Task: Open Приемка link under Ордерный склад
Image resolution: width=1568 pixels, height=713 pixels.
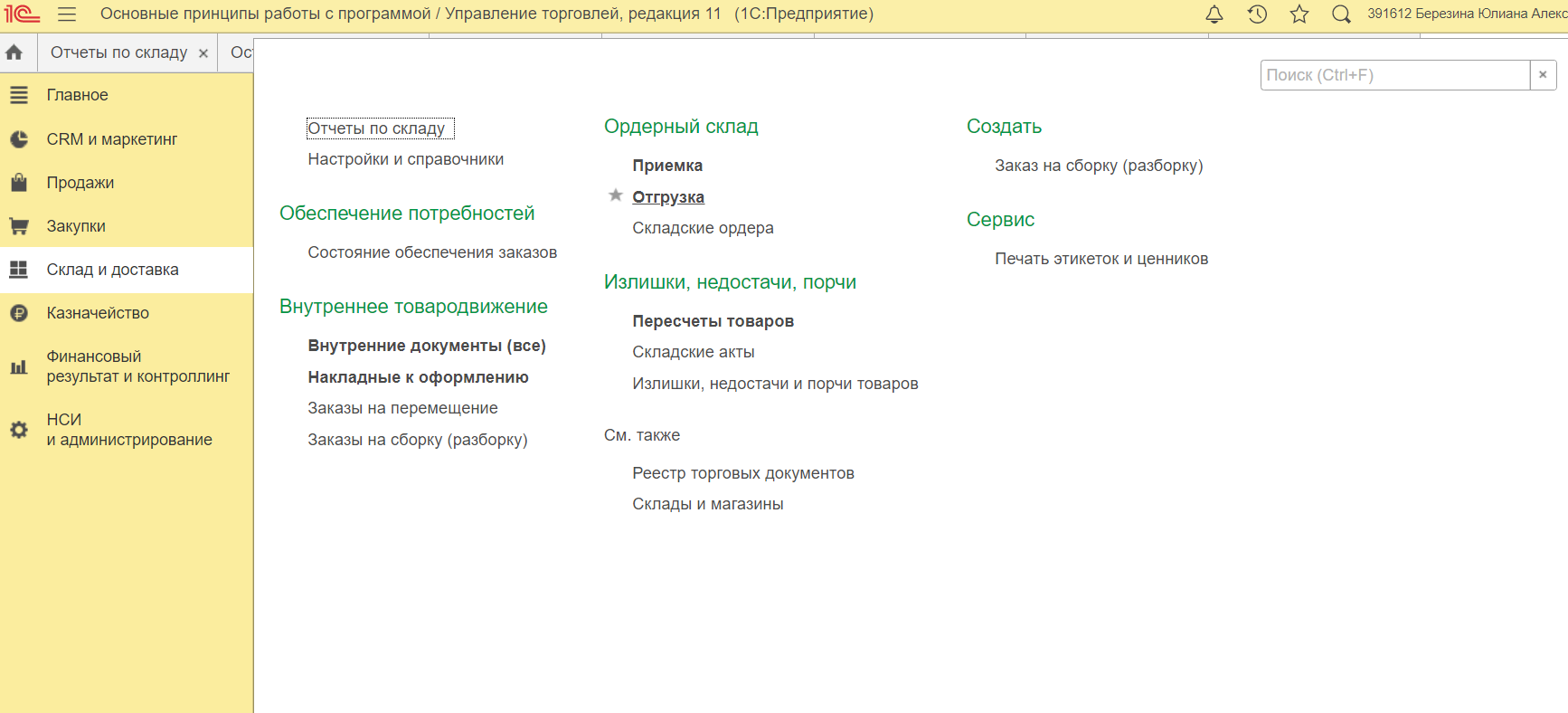Action: coord(667,166)
